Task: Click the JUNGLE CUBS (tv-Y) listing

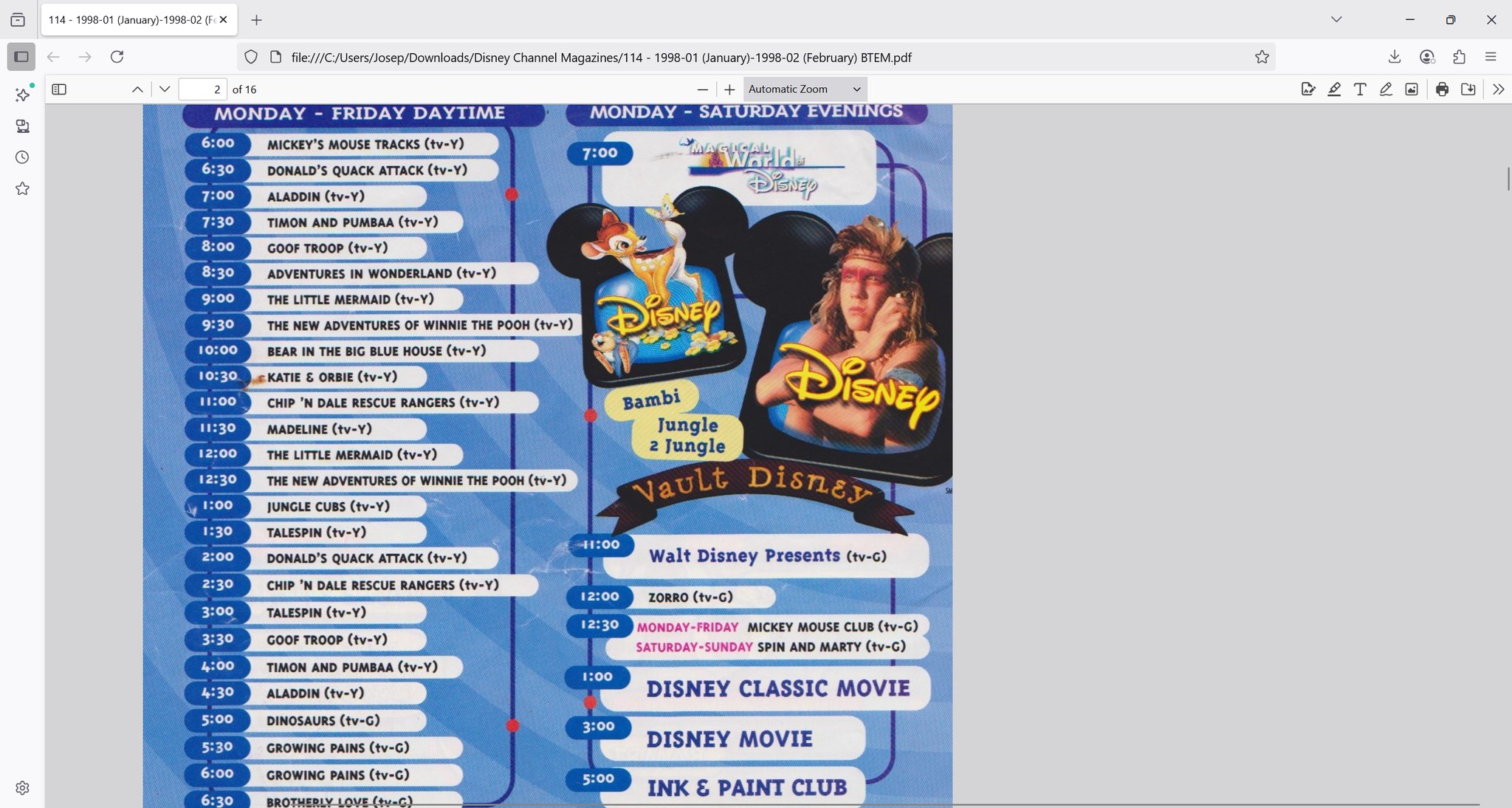Action: coord(328,506)
